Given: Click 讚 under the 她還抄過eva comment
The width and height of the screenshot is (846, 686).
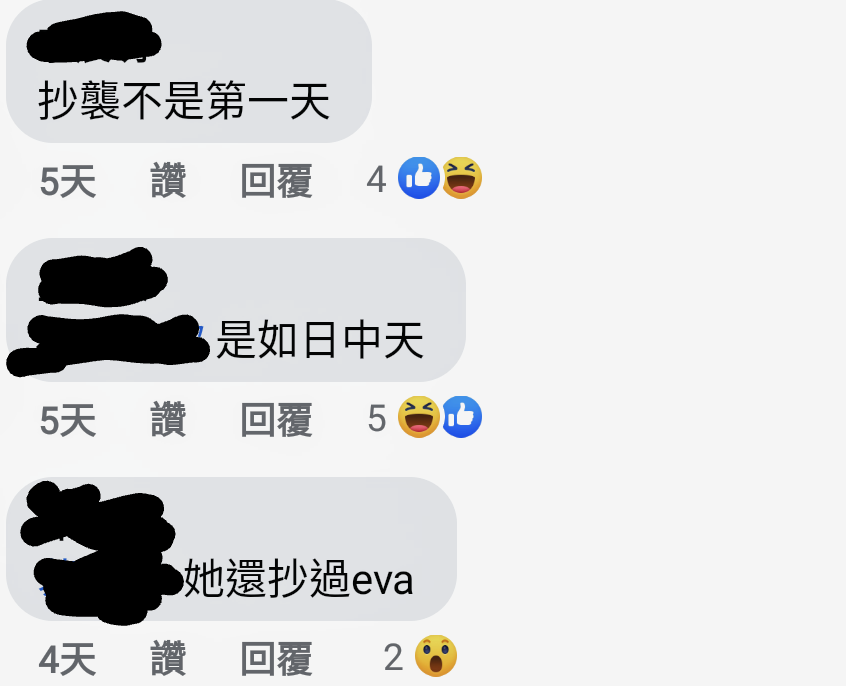Looking at the screenshot, I should tap(168, 658).
